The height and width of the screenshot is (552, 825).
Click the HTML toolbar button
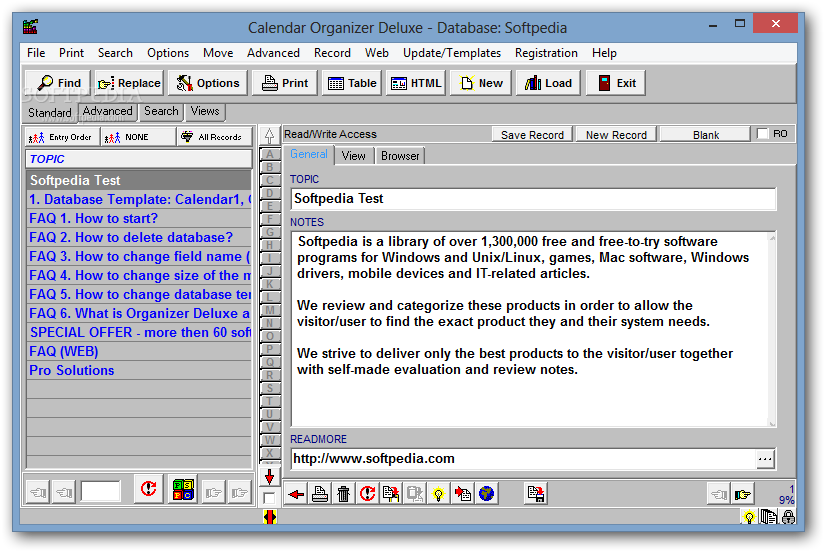[416, 83]
